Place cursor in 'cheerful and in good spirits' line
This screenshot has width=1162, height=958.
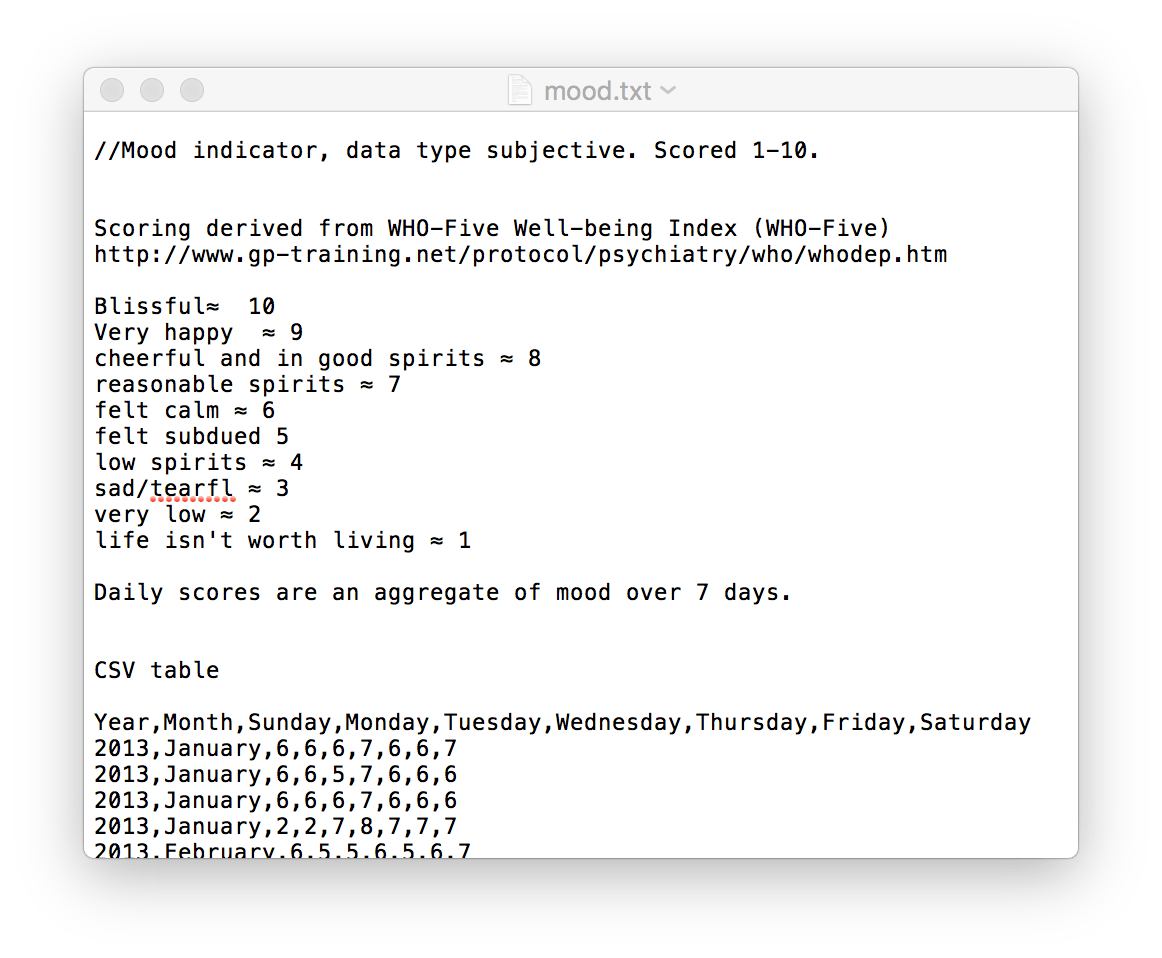click(x=317, y=359)
